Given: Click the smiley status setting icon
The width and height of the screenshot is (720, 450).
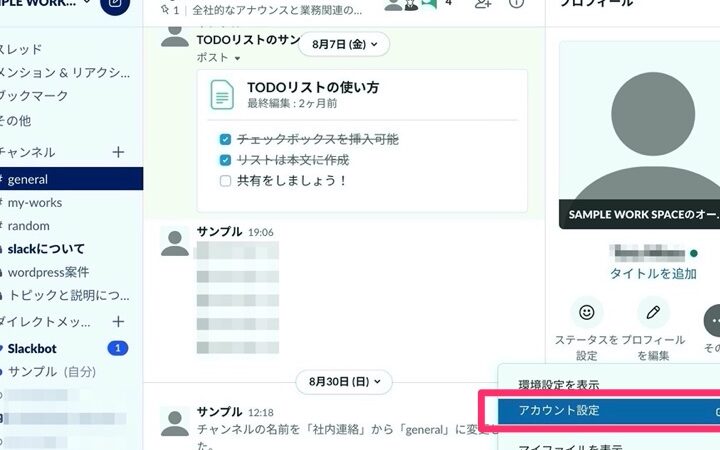Looking at the screenshot, I should click(587, 312).
